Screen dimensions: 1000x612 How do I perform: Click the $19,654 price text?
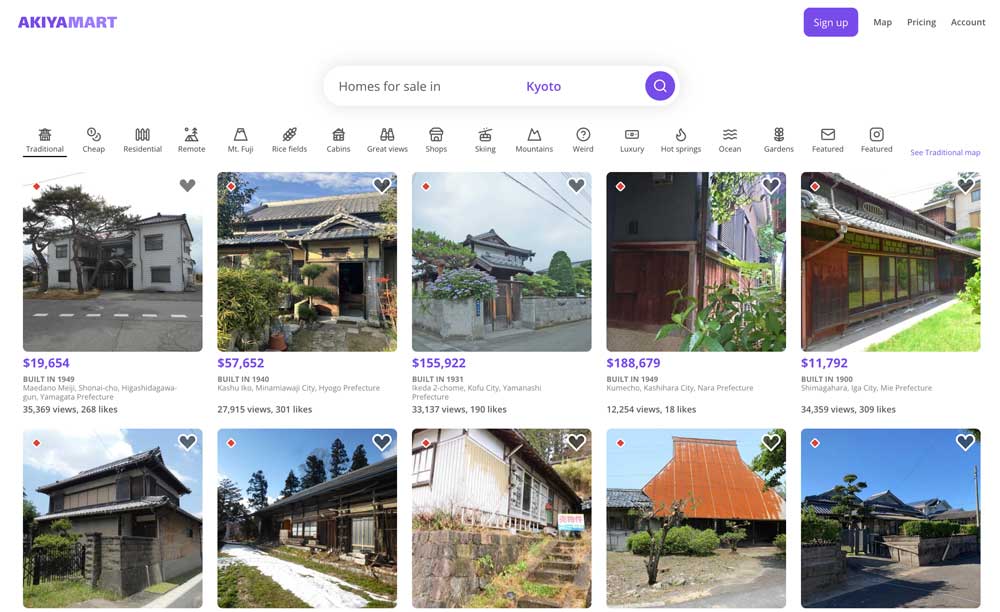point(46,363)
